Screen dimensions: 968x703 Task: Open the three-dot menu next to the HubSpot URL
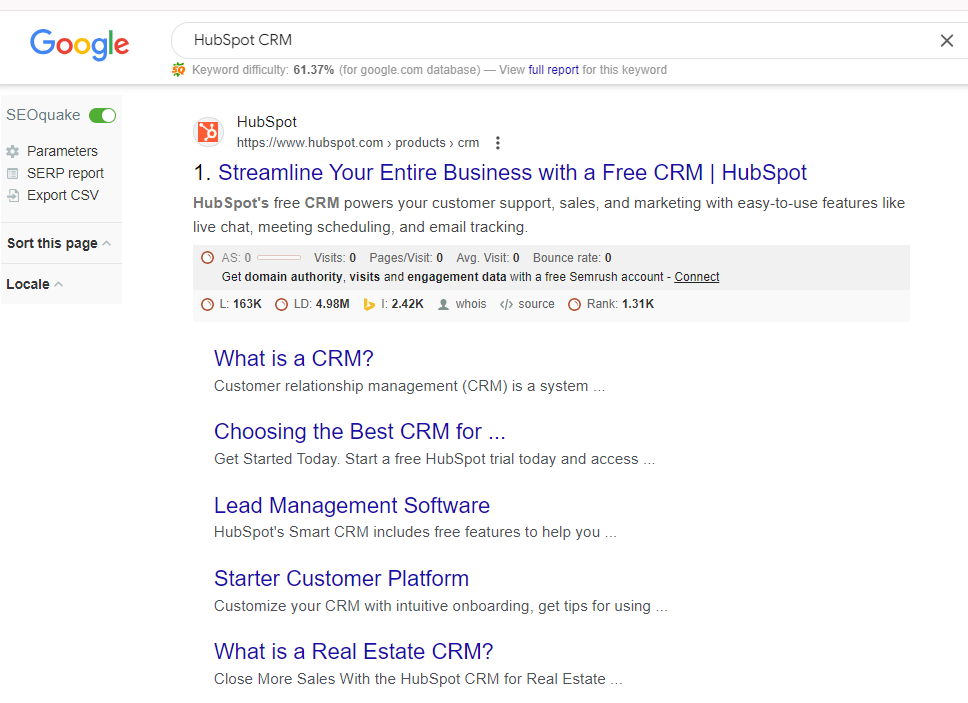(498, 143)
